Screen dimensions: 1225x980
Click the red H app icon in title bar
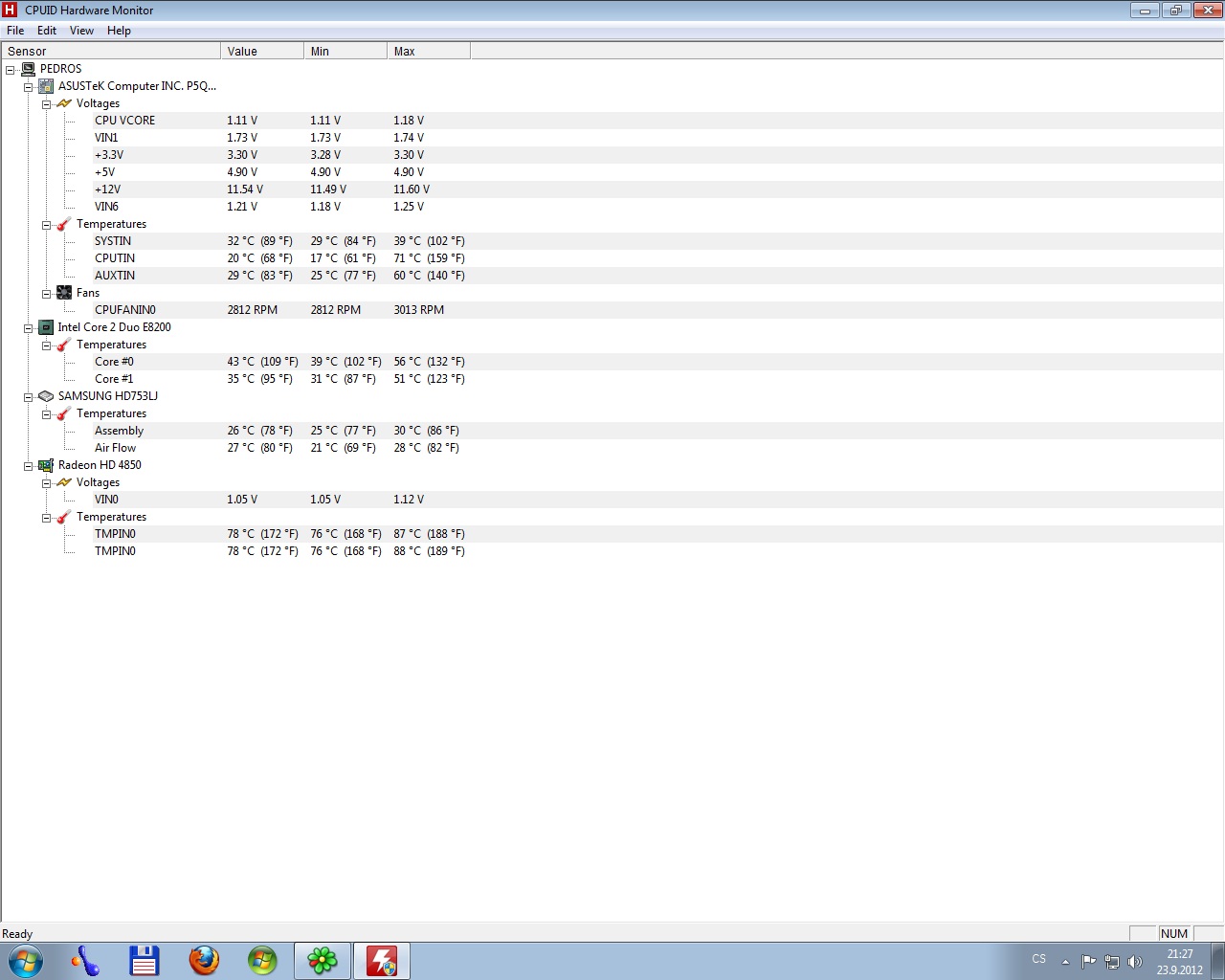tap(10, 10)
